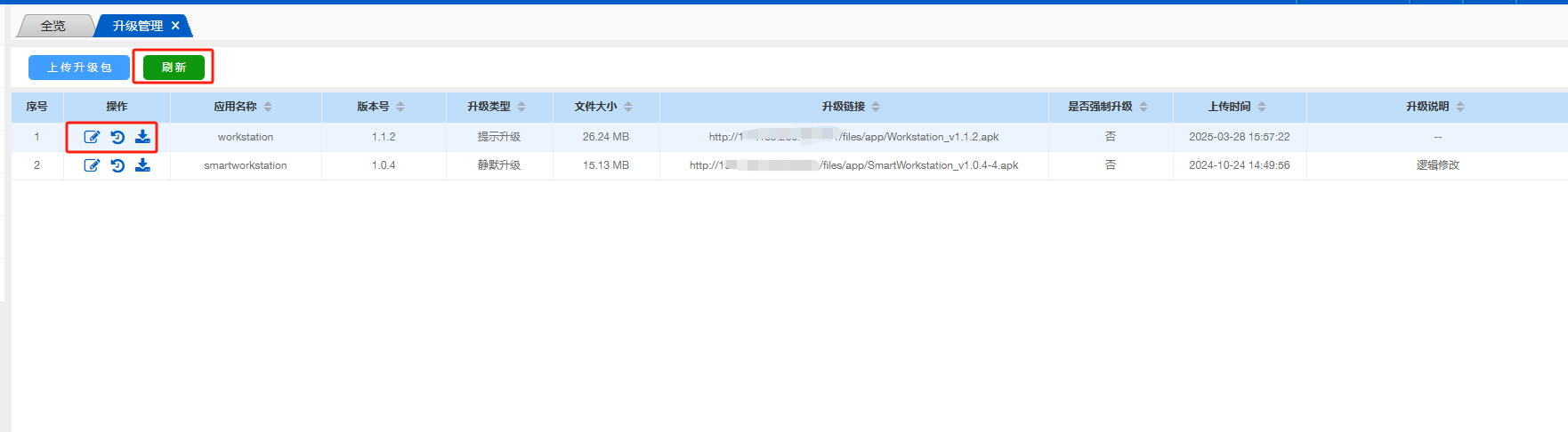Click file size 26.24 MB

(606, 137)
